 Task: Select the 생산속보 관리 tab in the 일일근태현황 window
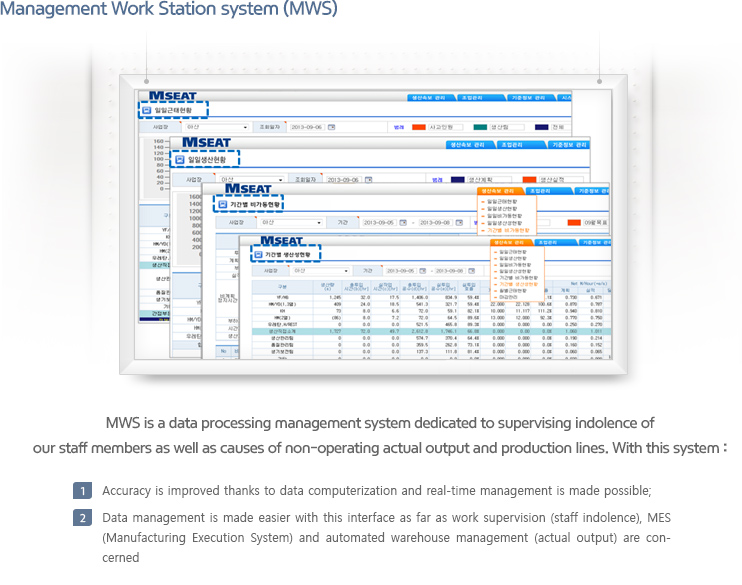tap(431, 98)
